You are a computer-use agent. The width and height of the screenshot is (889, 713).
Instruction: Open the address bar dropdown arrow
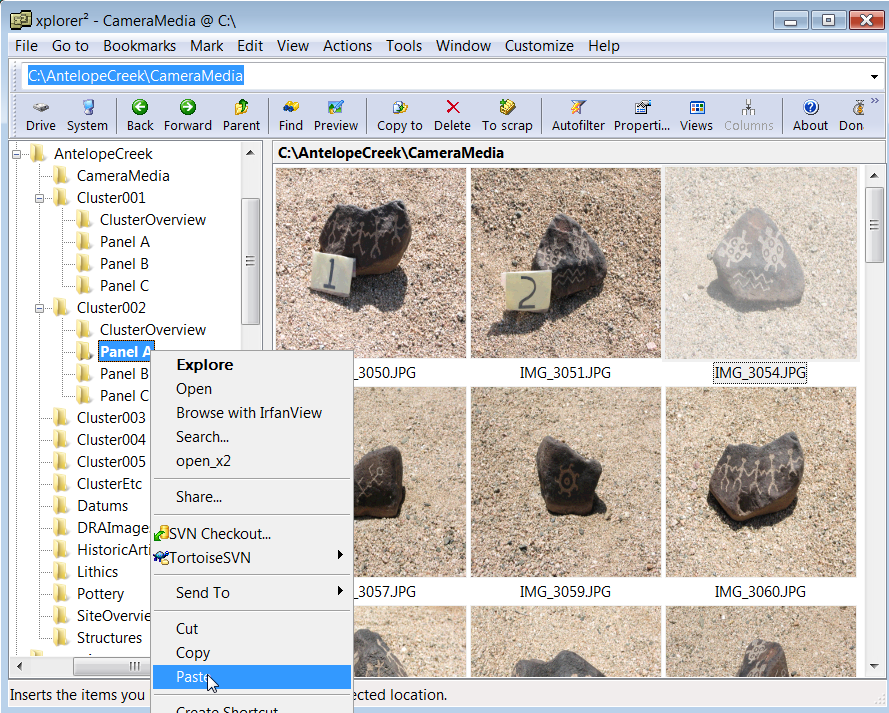[874, 77]
